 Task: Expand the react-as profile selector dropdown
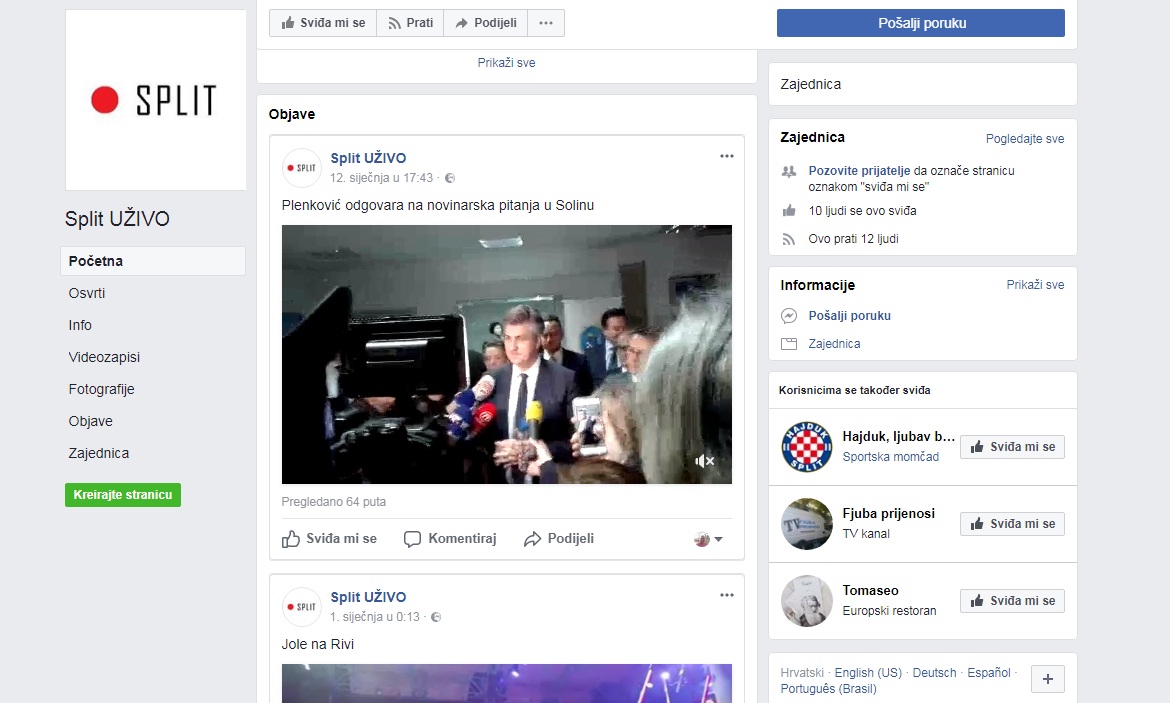pyautogui.click(x=708, y=539)
